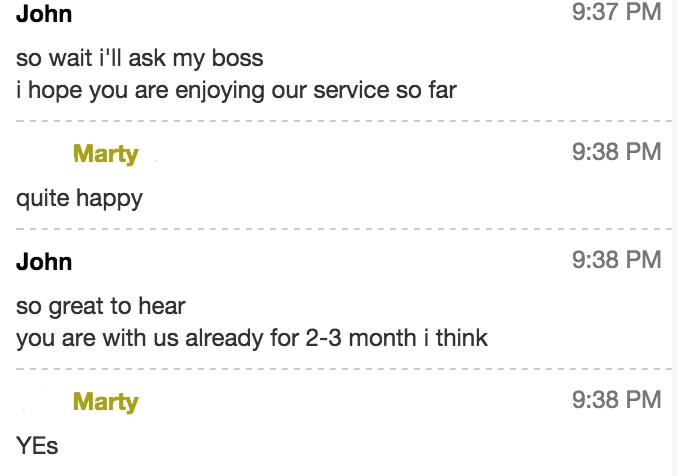Click the word 'think' in John's message
Image resolution: width=678 pixels, height=476 pixels.
pos(462,338)
